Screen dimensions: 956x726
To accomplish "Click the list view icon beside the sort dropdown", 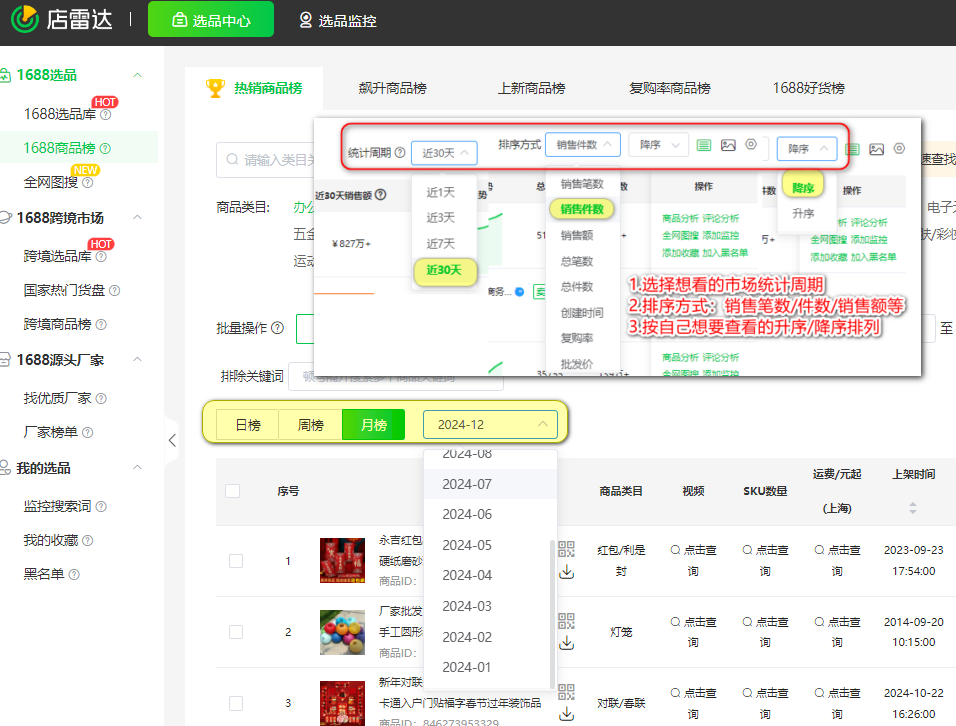I will click(x=704, y=145).
